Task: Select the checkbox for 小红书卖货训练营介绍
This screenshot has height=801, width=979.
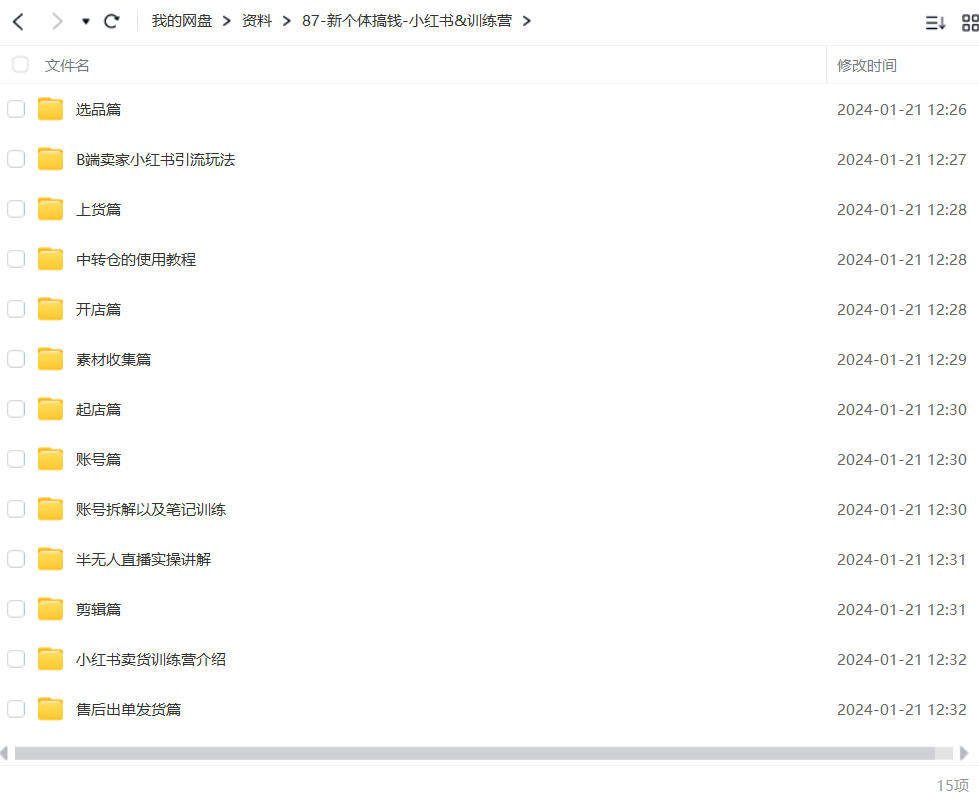Action: (16, 659)
